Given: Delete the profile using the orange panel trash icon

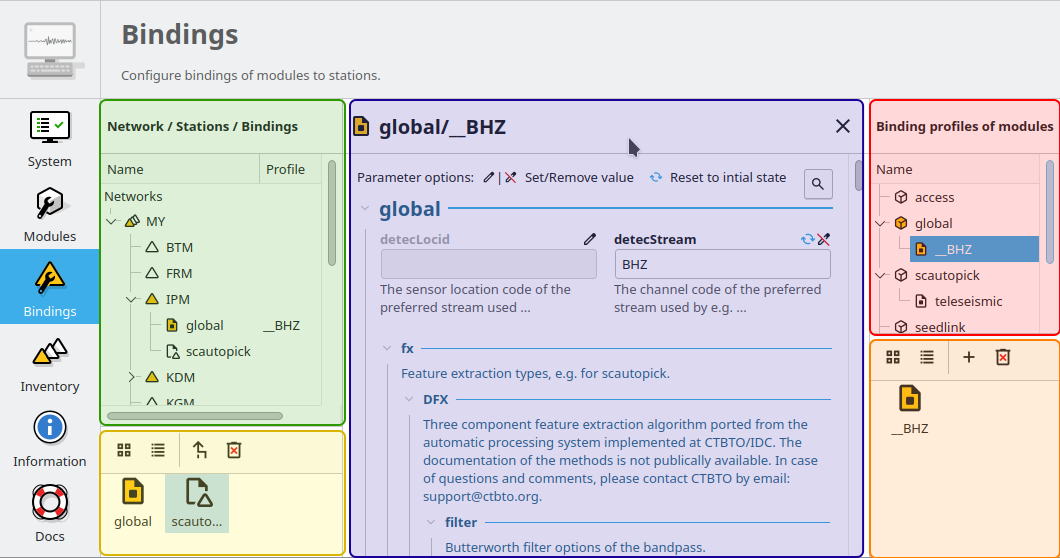Looking at the screenshot, I should [1003, 357].
